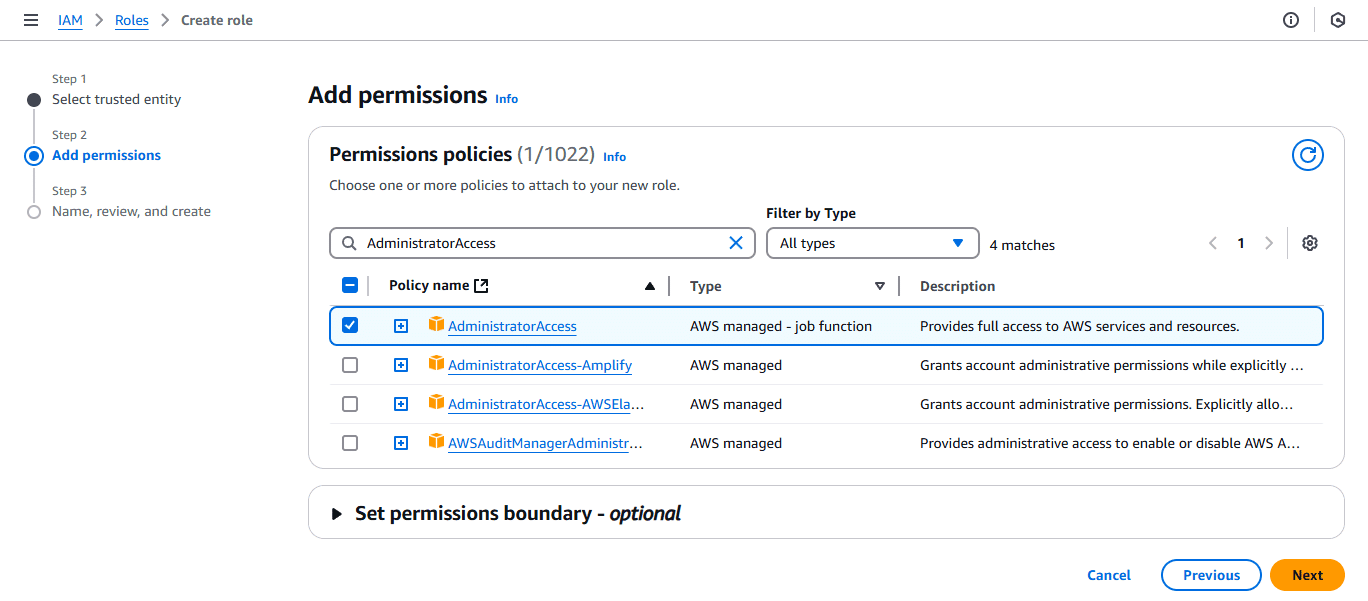Select Add permissions step label

(106, 155)
